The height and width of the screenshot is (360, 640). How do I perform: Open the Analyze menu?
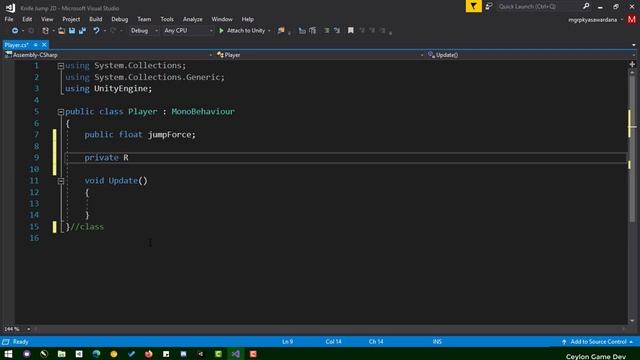pyautogui.click(x=193, y=19)
